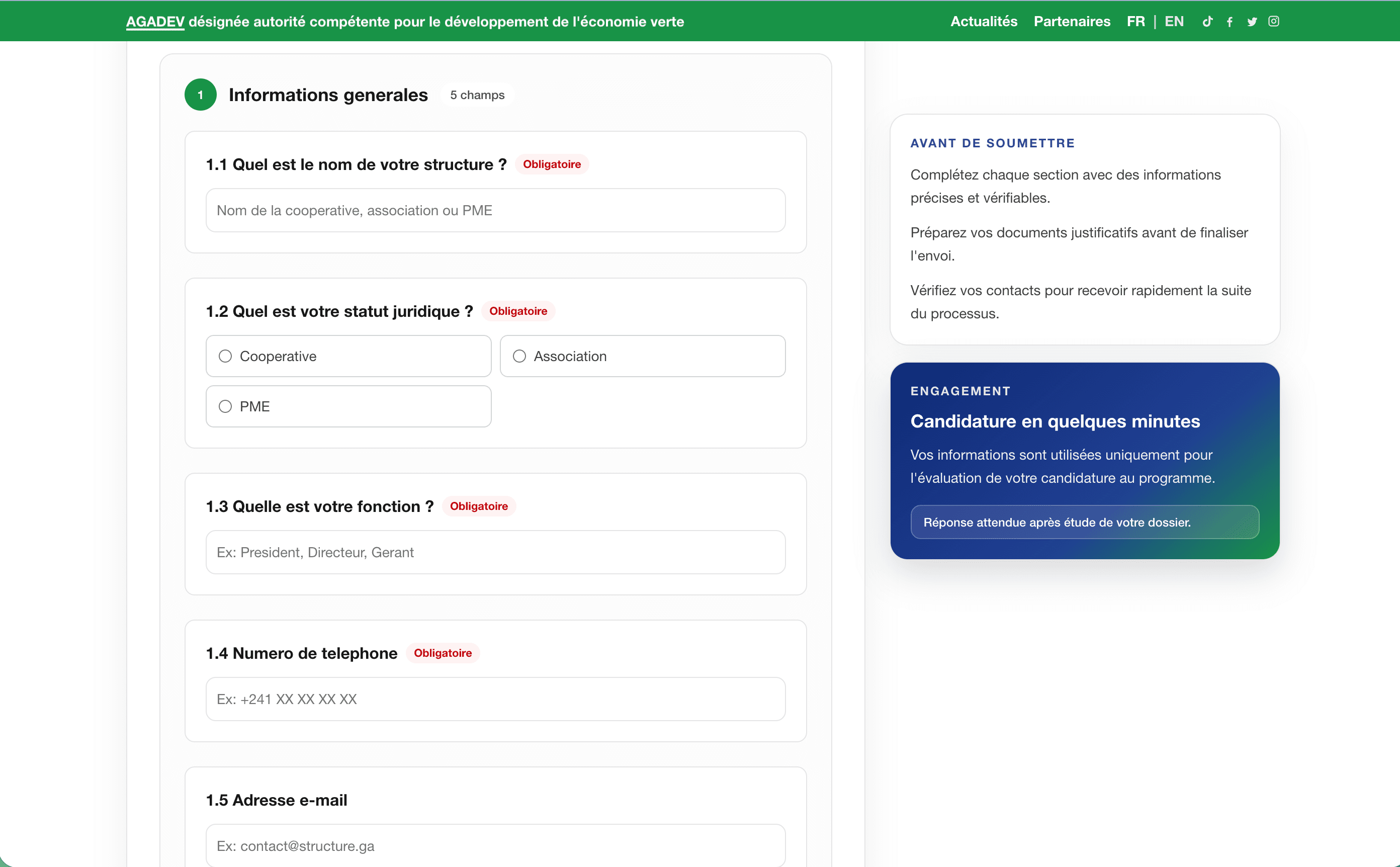Click 'Obligatoire' tag beside statut juridique question
The image size is (1400, 867).
[518, 311]
